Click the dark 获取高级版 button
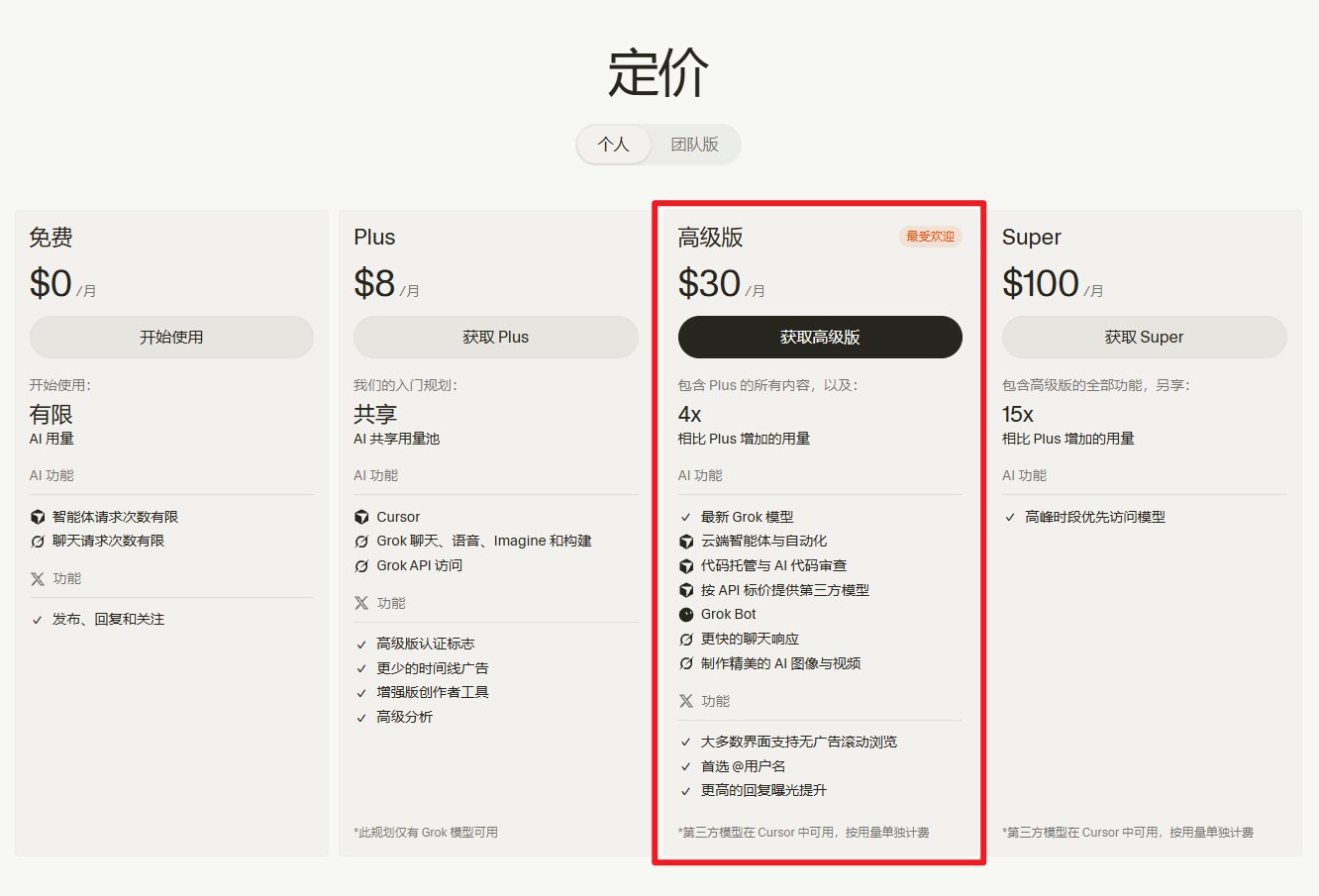1319x896 pixels. [x=820, y=338]
